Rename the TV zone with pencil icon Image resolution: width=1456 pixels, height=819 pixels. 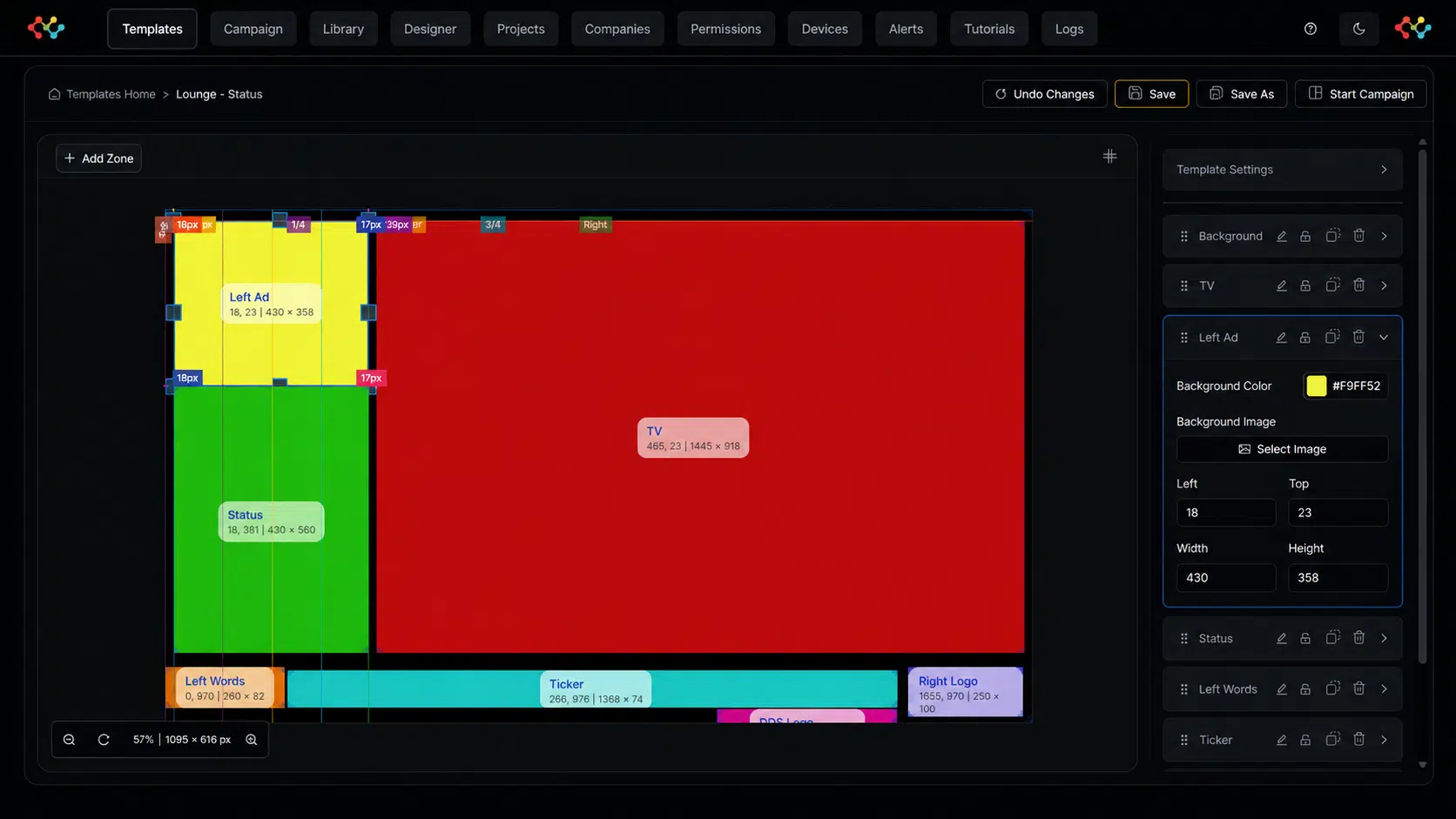(x=1281, y=285)
